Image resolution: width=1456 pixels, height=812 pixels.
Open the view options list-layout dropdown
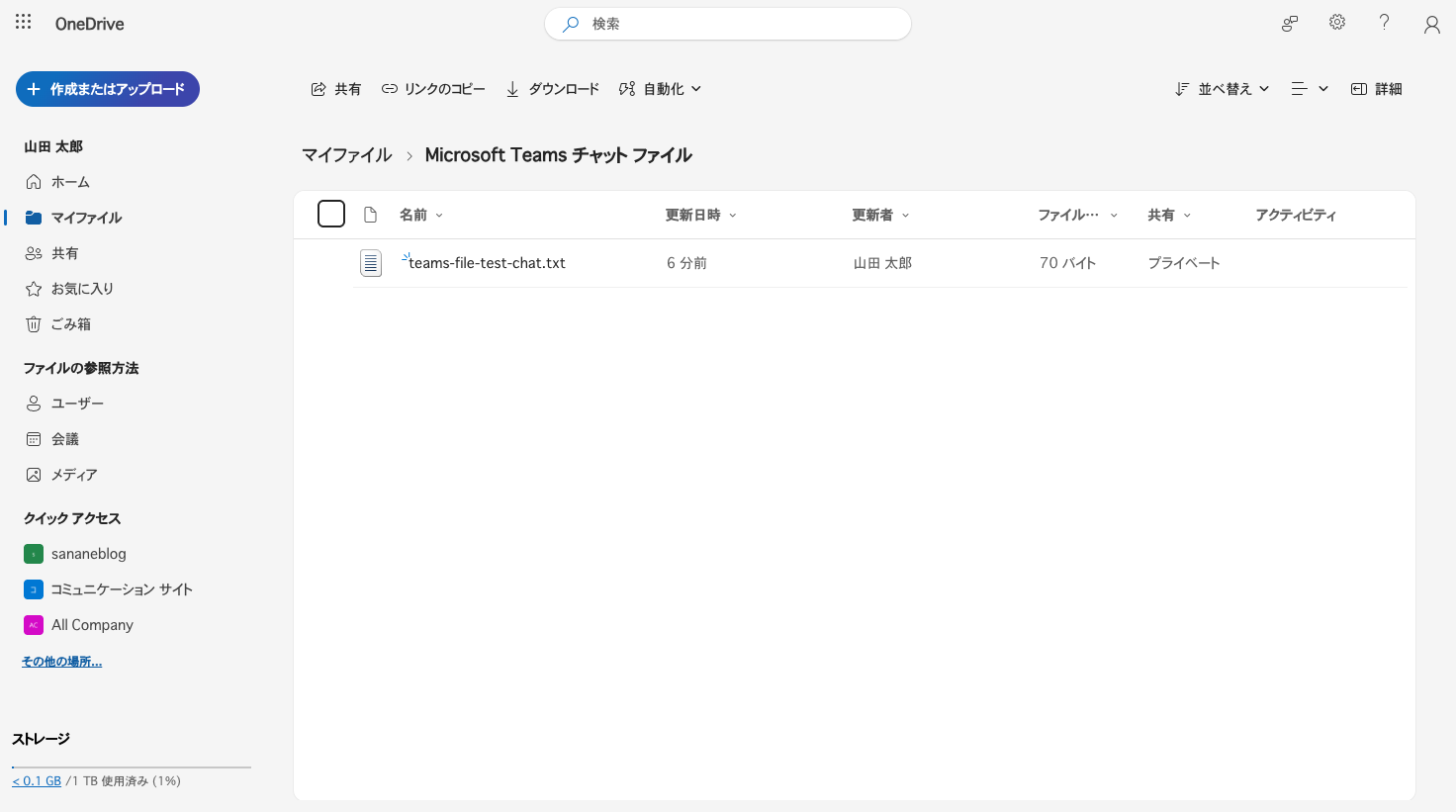(x=1310, y=89)
